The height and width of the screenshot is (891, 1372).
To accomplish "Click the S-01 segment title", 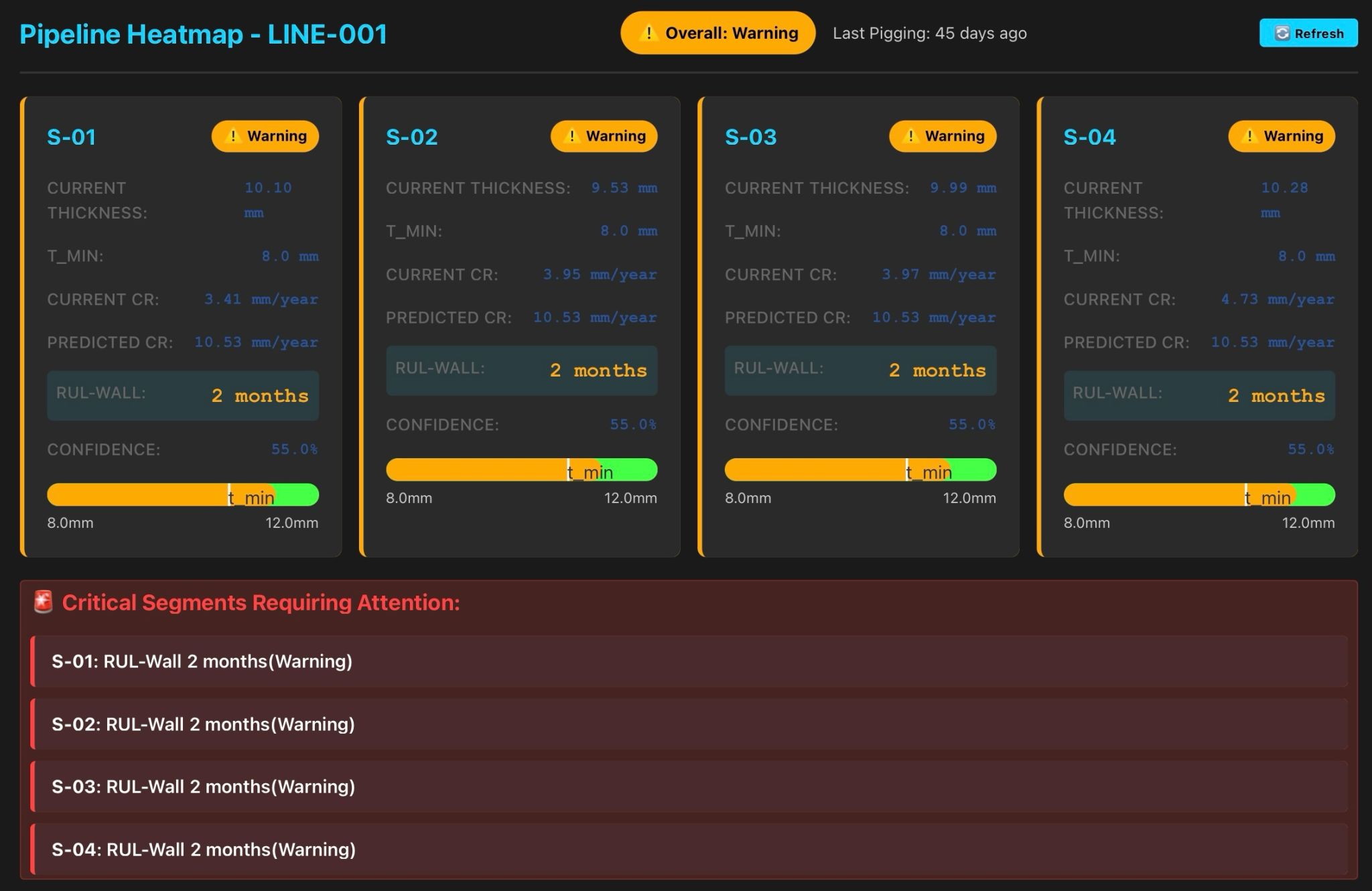I will 71,137.
